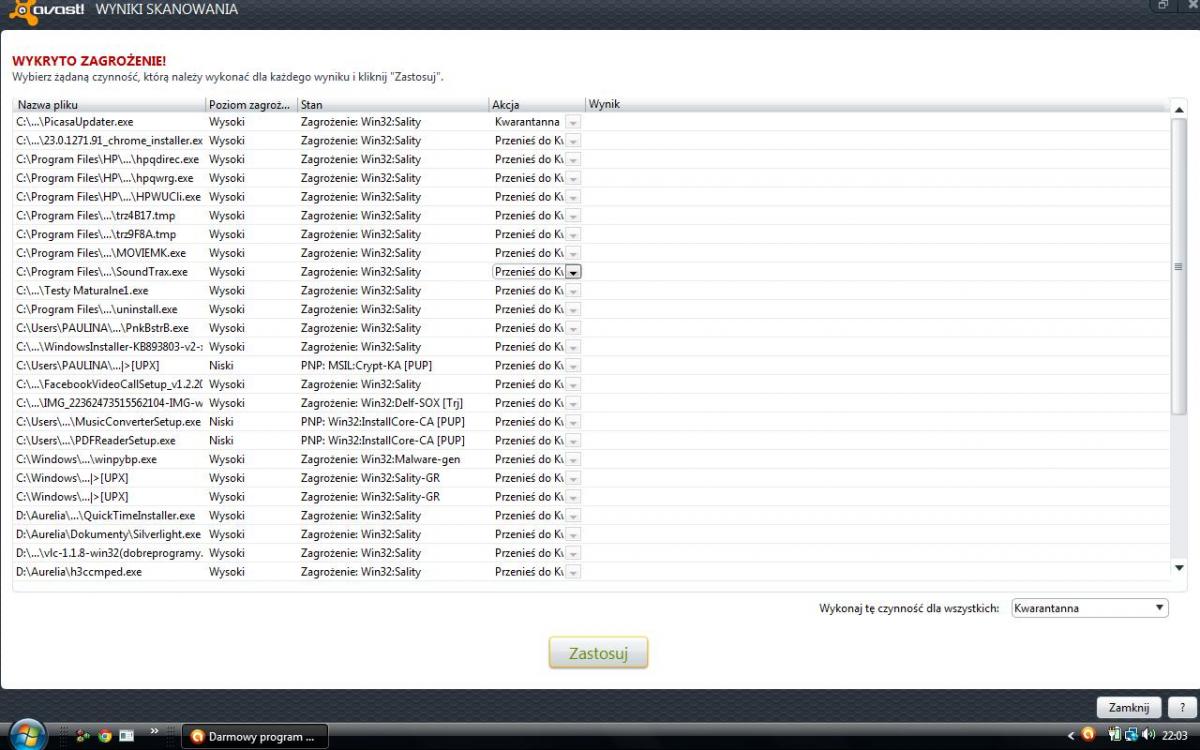
Task: Click the avast! logo in title bar
Action: click(45, 9)
